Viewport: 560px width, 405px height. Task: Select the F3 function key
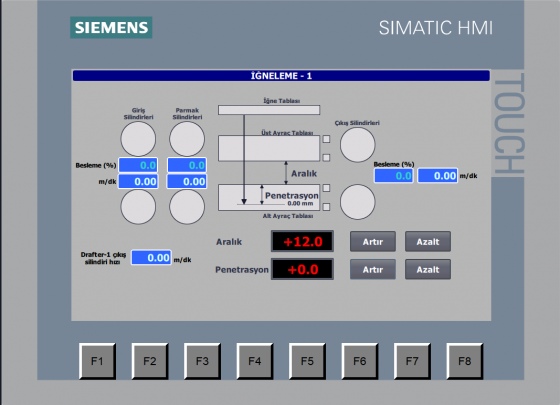(x=202, y=361)
